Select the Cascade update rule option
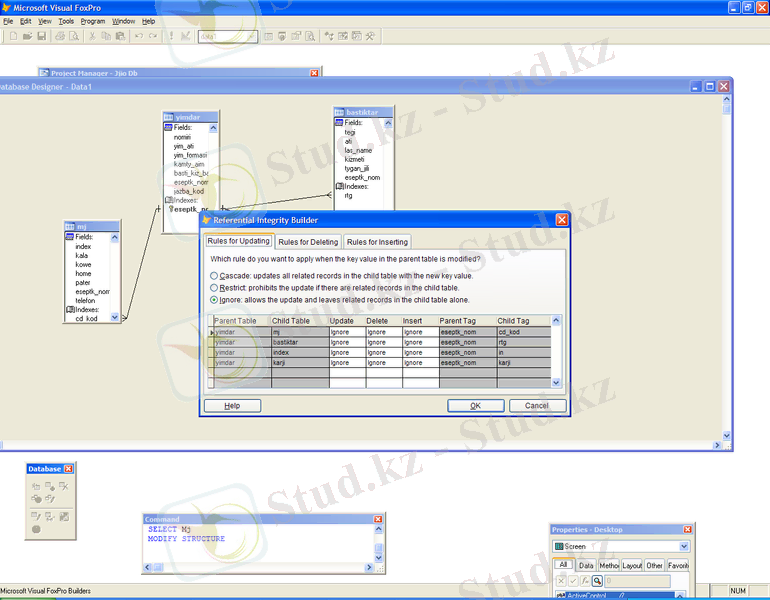The height and width of the screenshot is (600, 770). click(213, 276)
